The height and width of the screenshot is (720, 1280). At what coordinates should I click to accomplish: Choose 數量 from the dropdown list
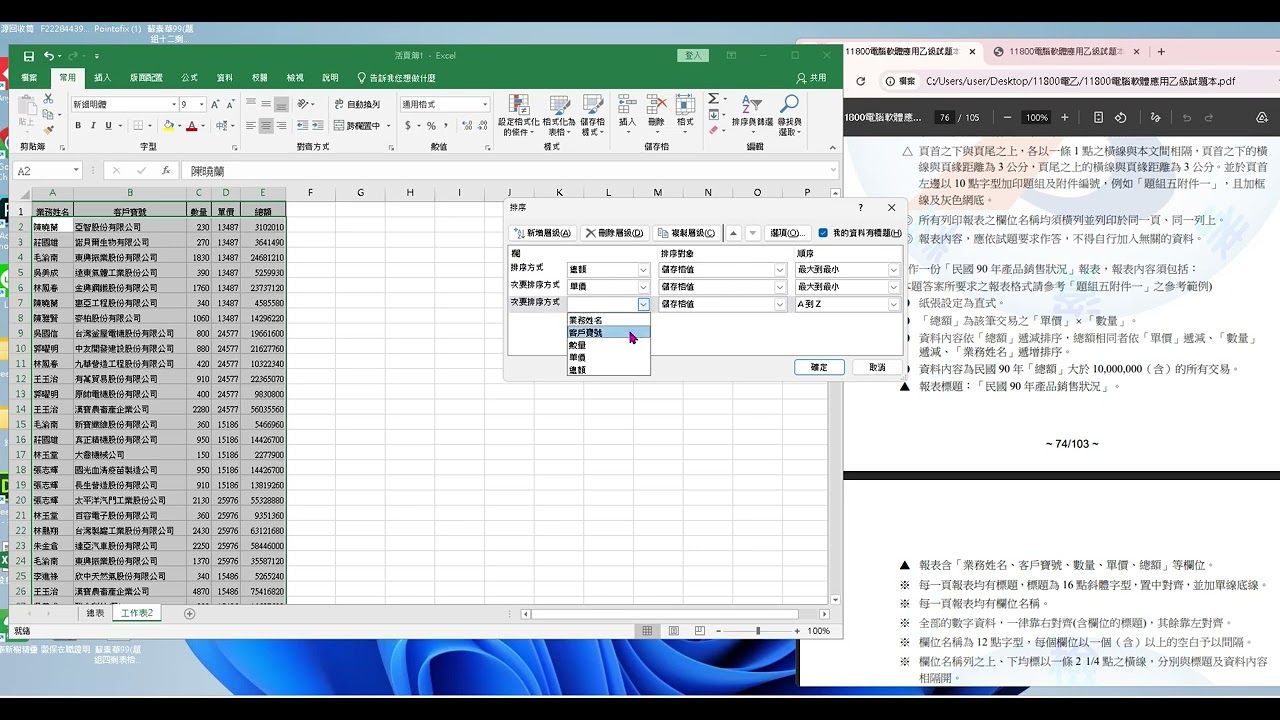point(608,345)
